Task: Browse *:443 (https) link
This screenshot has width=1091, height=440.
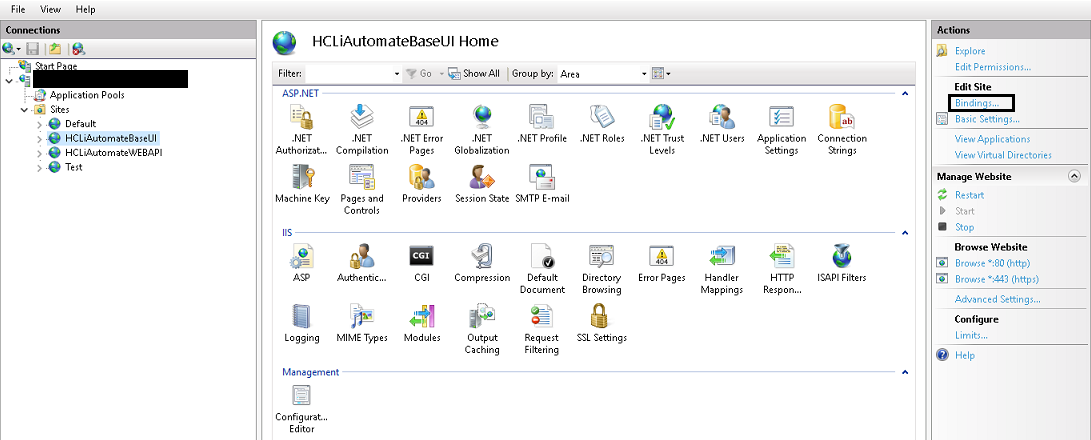Action: [997, 279]
